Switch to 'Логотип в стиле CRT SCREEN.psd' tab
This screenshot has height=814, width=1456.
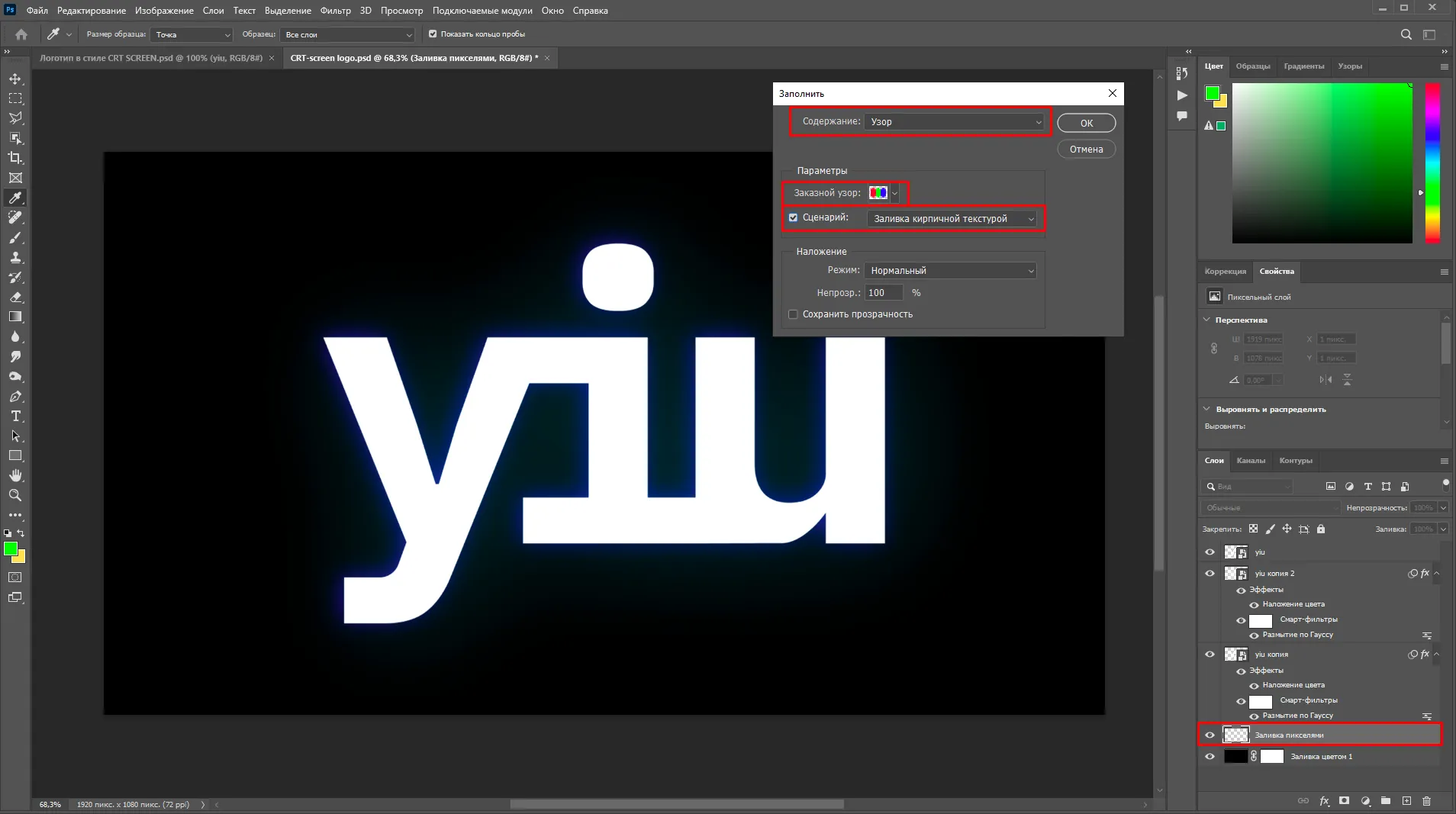pyautogui.click(x=151, y=58)
